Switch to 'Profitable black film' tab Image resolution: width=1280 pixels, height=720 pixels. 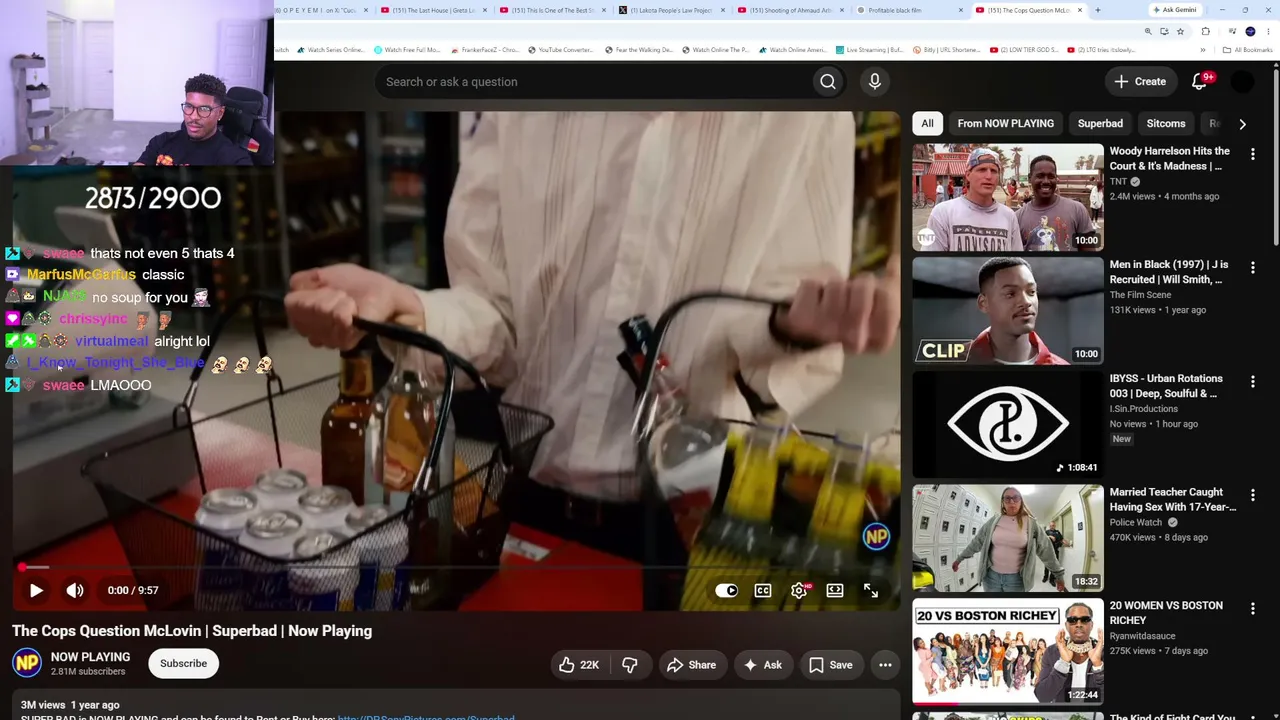pyautogui.click(x=908, y=10)
